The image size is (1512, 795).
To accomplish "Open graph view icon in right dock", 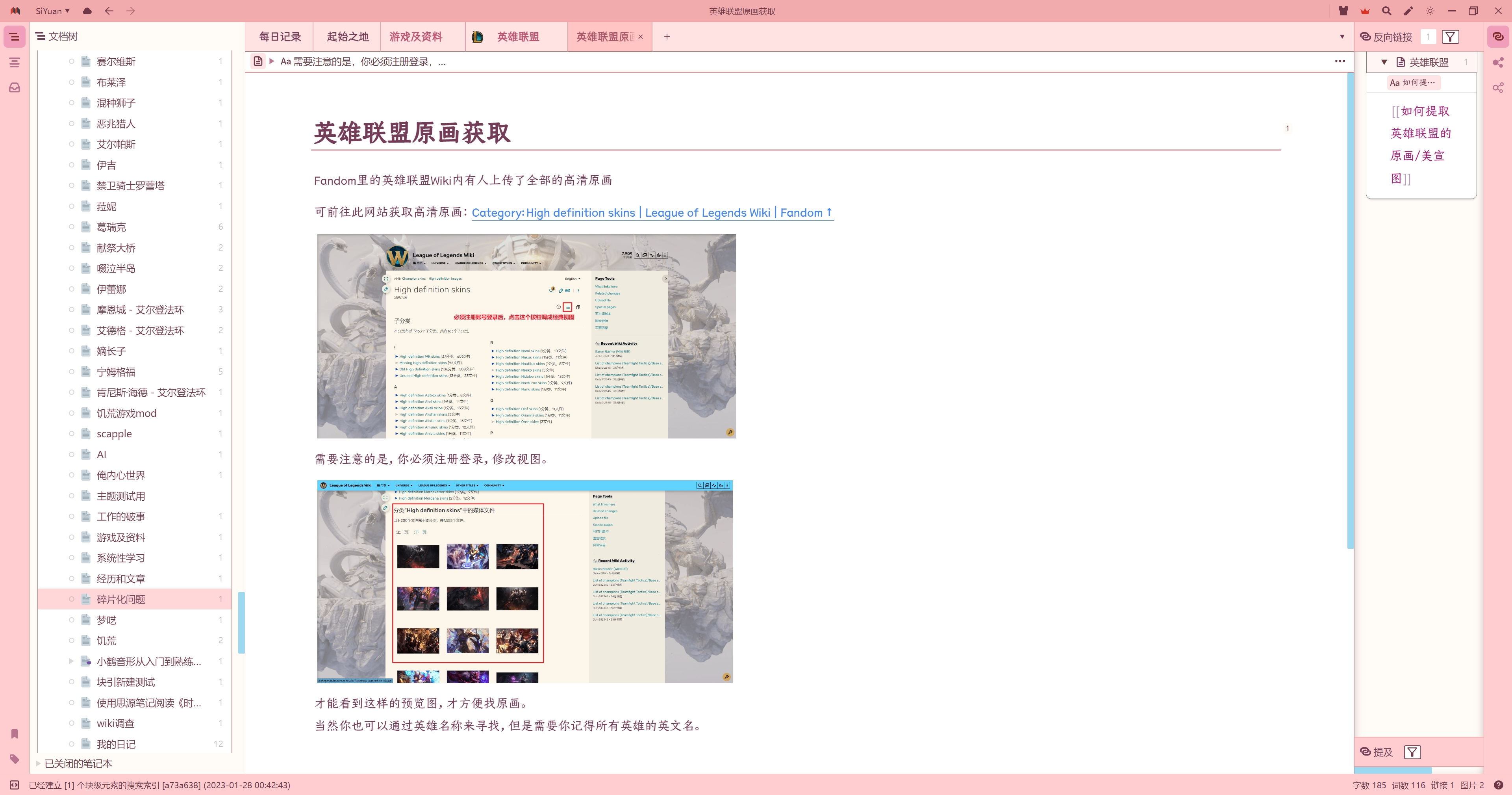I will [x=1498, y=62].
